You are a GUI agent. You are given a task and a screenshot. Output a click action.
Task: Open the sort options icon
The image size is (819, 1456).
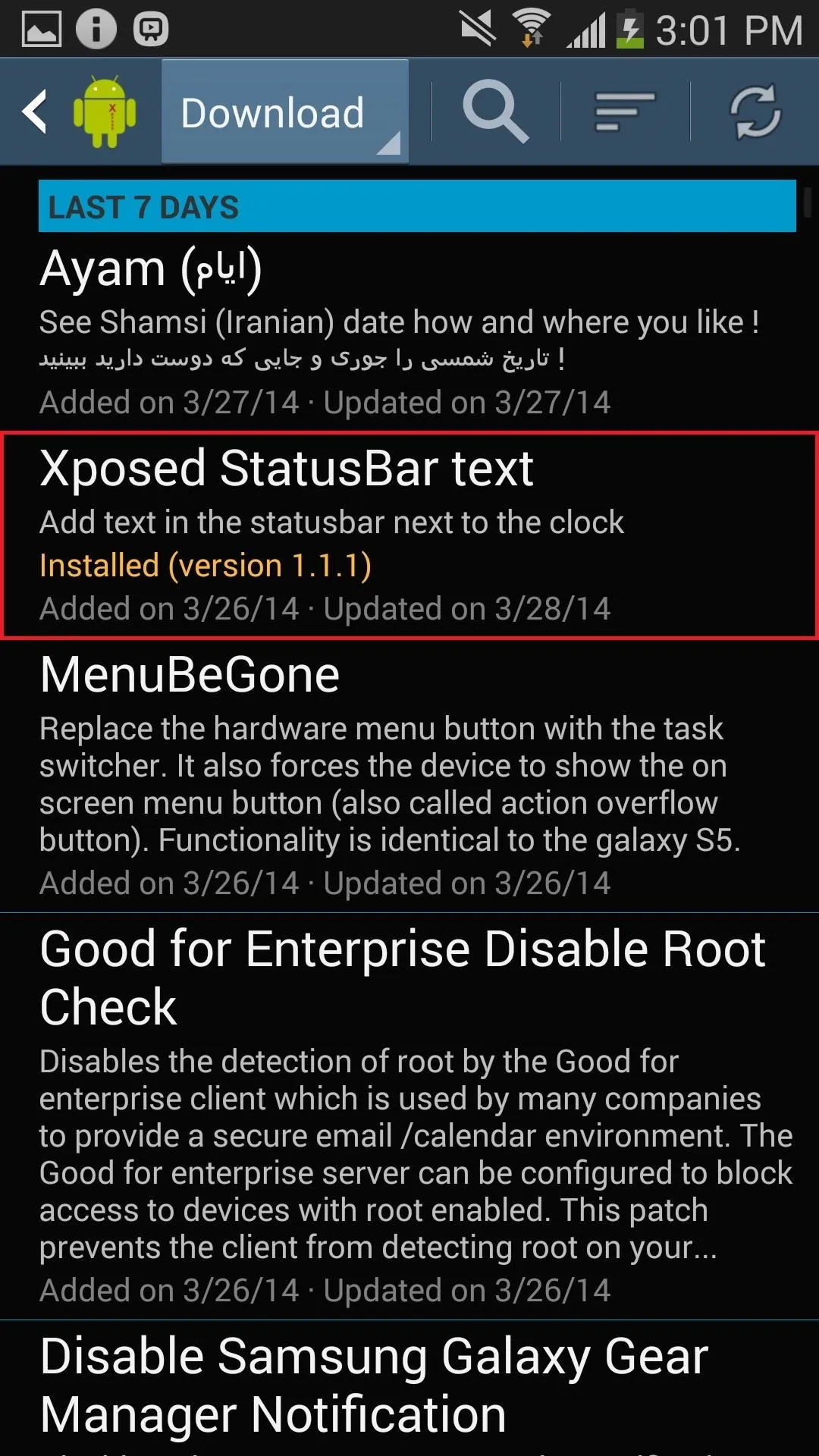(625, 111)
